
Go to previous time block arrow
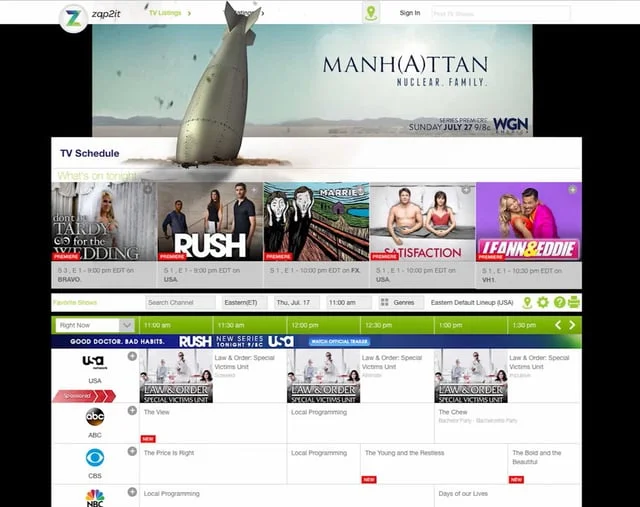558,325
